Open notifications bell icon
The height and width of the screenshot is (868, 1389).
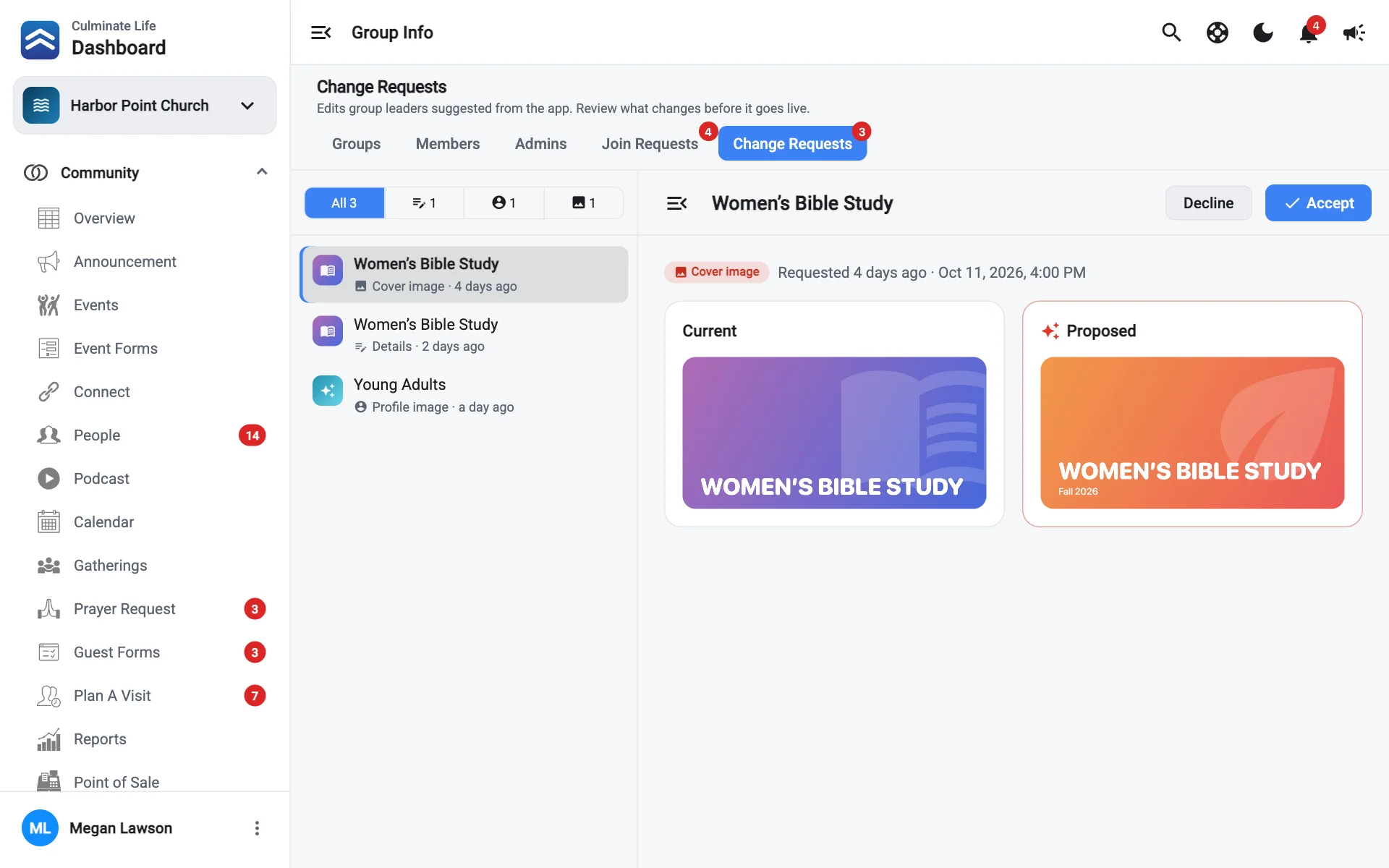tap(1309, 33)
